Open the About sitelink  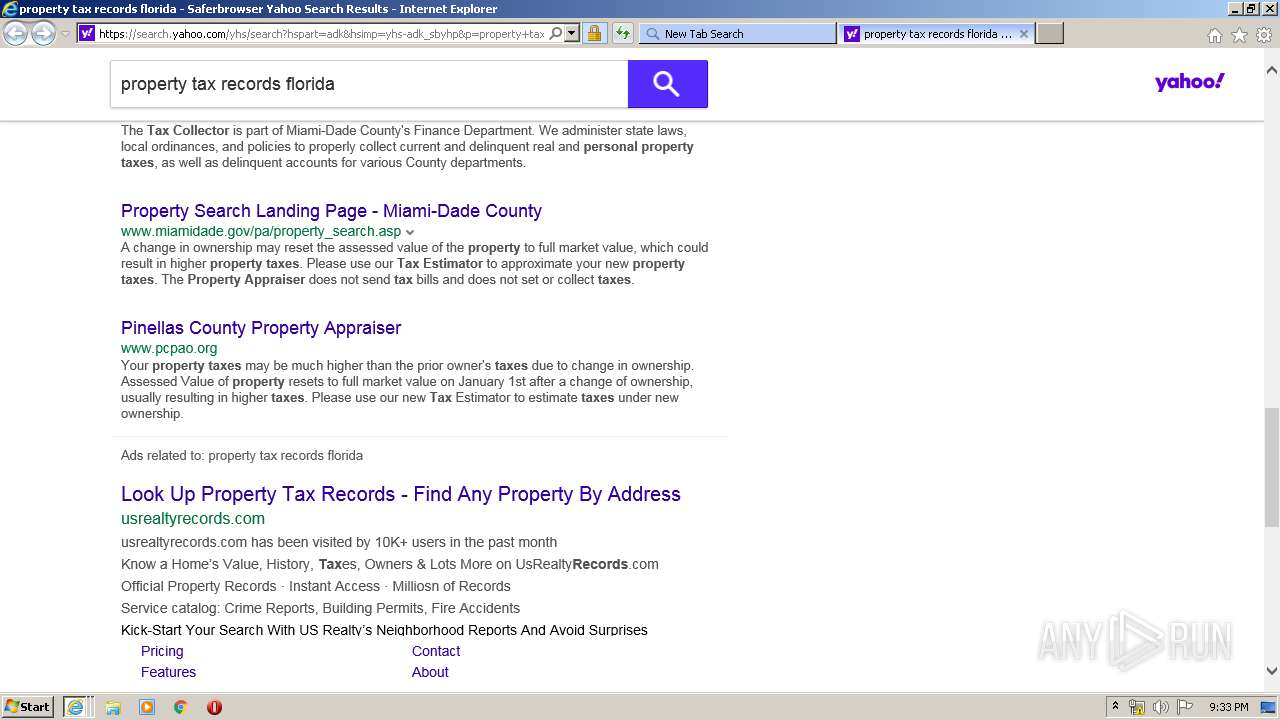click(430, 672)
